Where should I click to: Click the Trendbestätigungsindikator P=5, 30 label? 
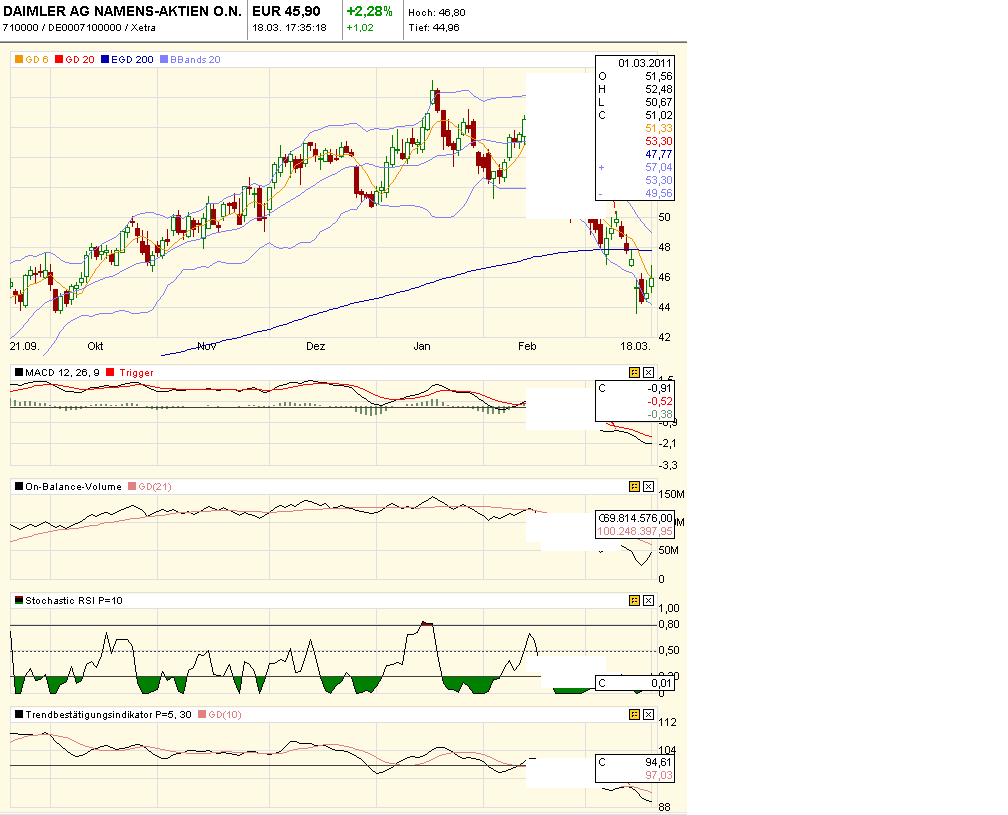point(108,715)
